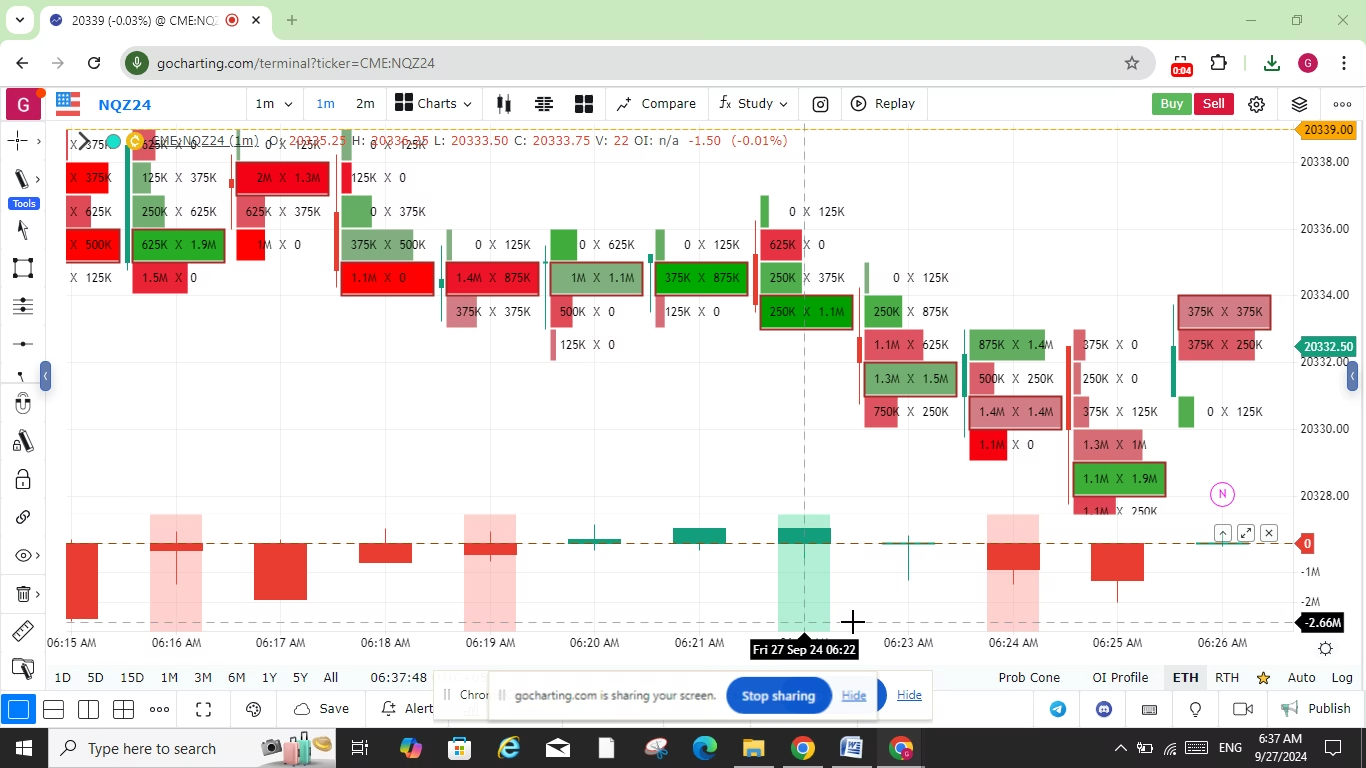Open the trash to remove drawings
1366x768 pixels.
[22, 593]
